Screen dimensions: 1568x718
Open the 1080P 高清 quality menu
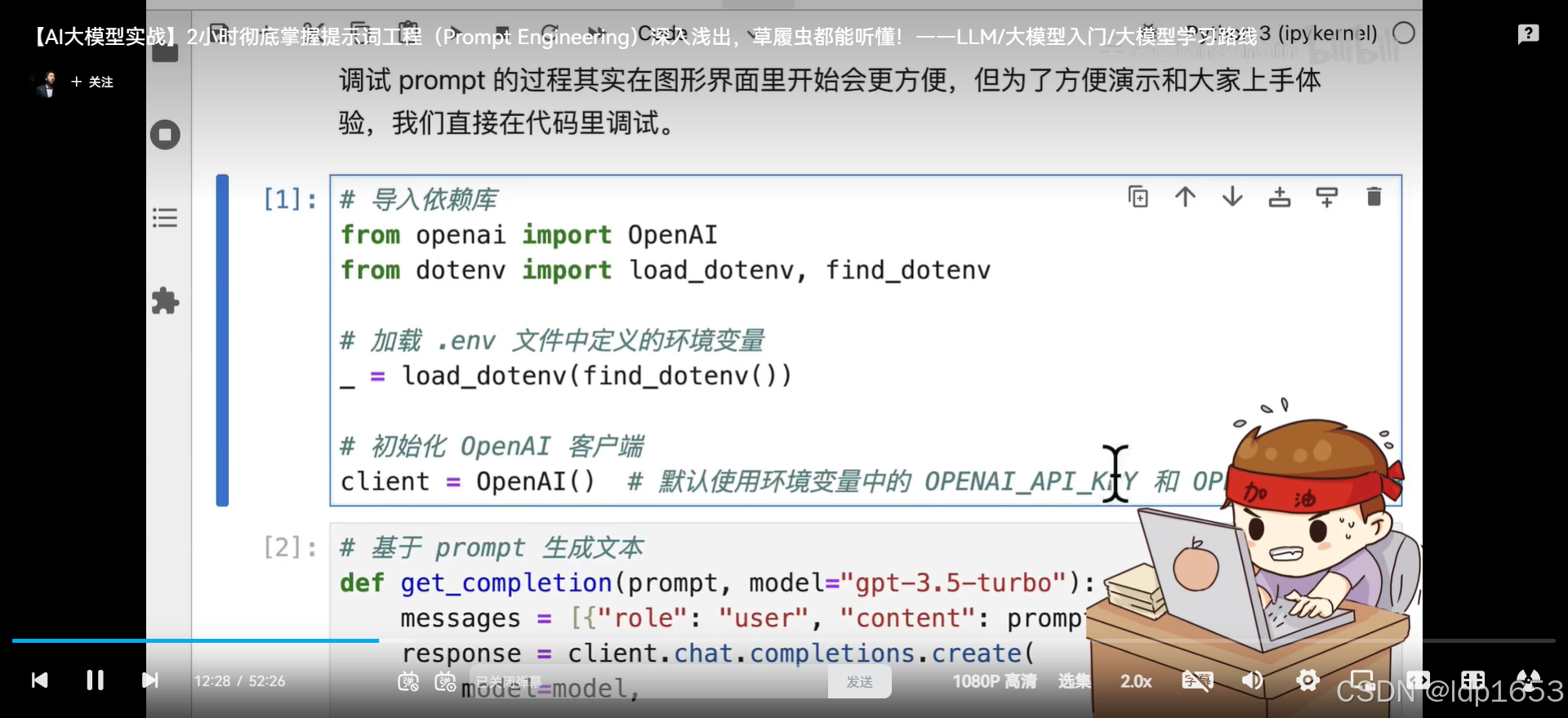tap(994, 681)
